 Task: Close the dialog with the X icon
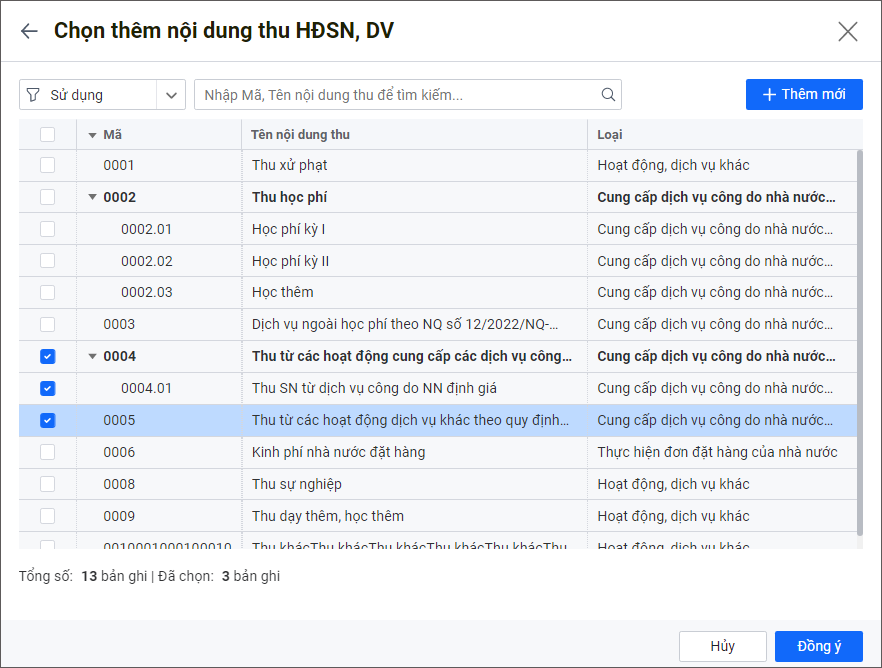848,31
